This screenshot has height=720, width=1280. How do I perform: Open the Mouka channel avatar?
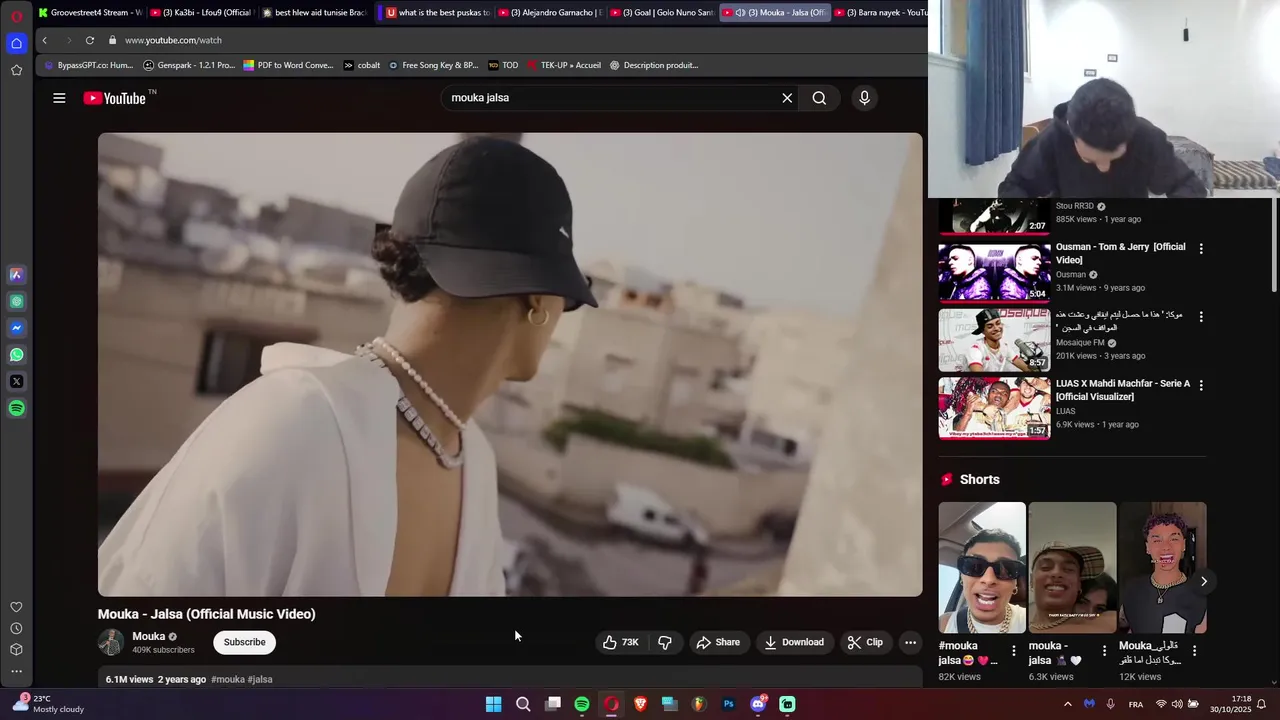(111, 642)
